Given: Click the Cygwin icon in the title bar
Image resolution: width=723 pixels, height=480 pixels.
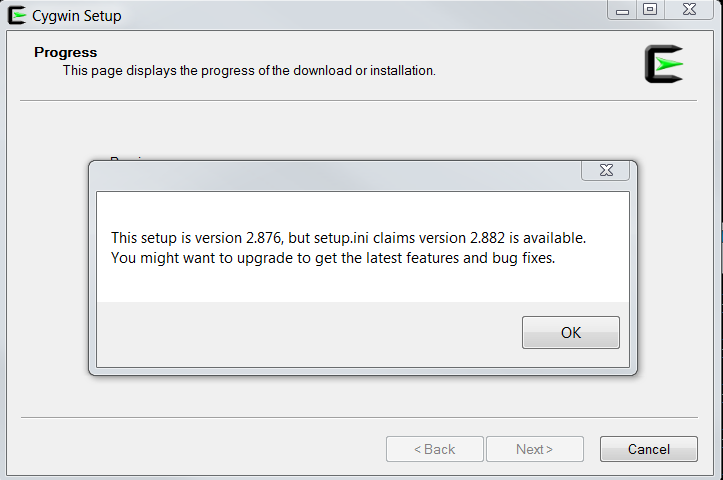Looking at the screenshot, I should [x=17, y=16].
